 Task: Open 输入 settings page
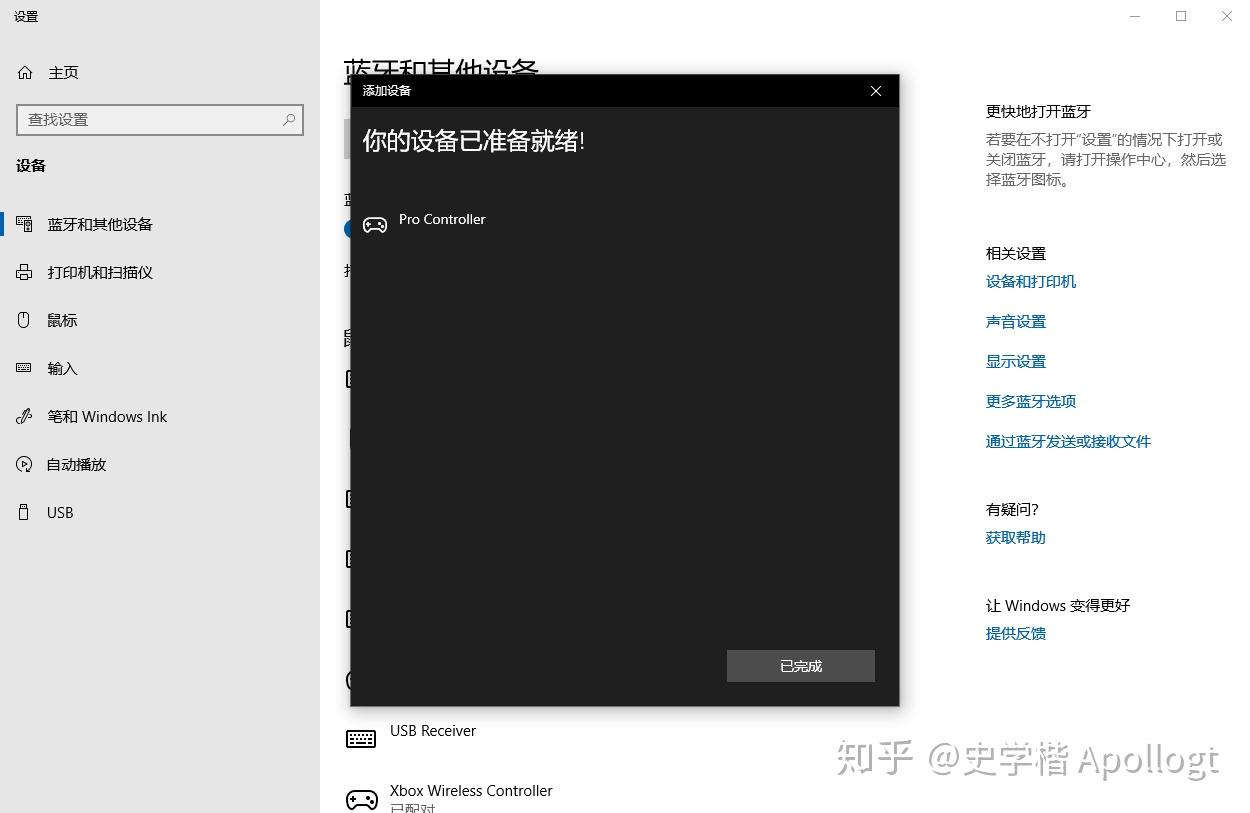click(x=62, y=368)
